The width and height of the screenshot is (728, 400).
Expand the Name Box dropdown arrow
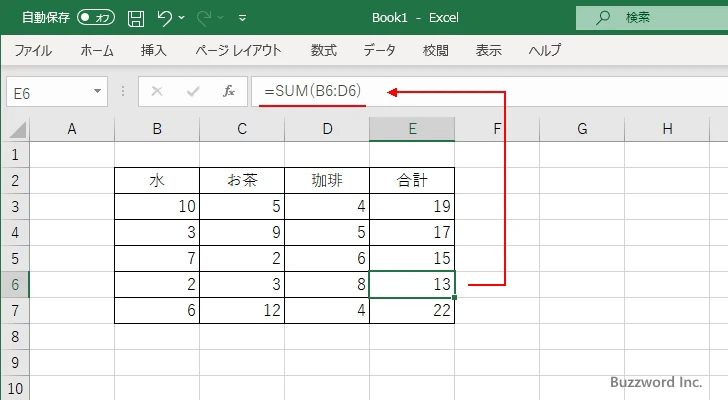(98, 91)
